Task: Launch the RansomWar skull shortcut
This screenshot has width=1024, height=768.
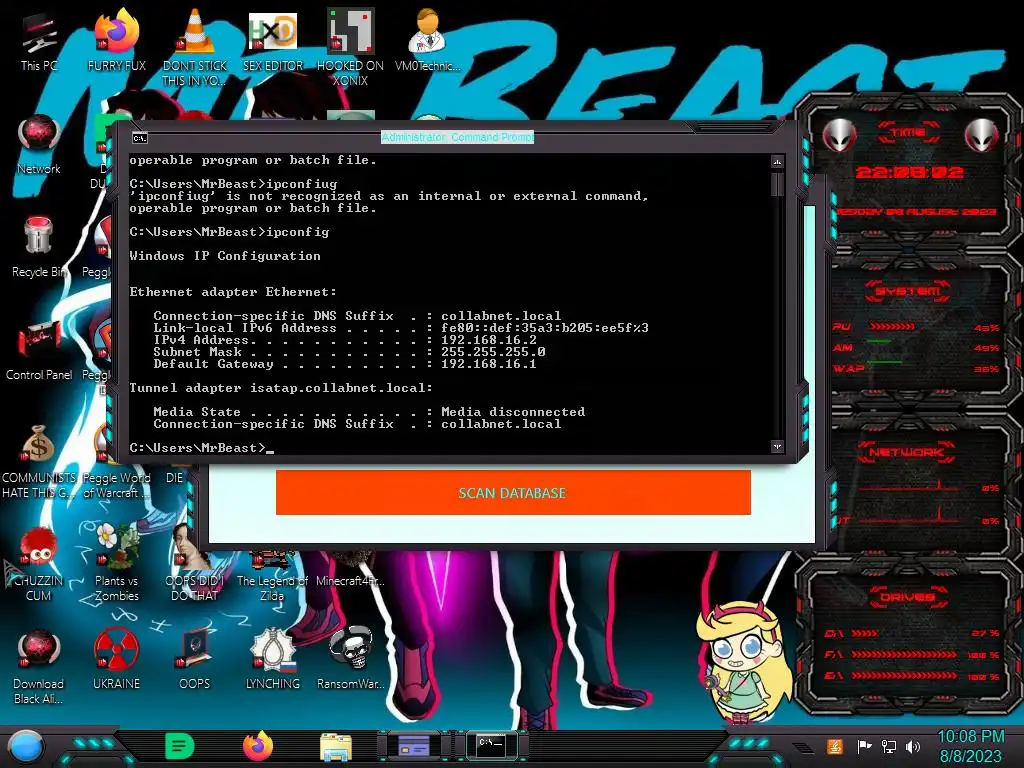Action: 351,658
